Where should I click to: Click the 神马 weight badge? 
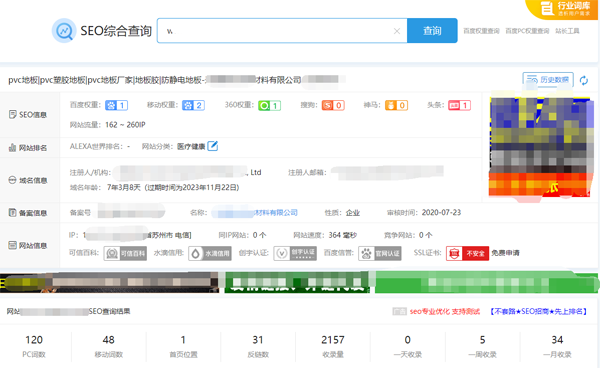tap(396, 105)
